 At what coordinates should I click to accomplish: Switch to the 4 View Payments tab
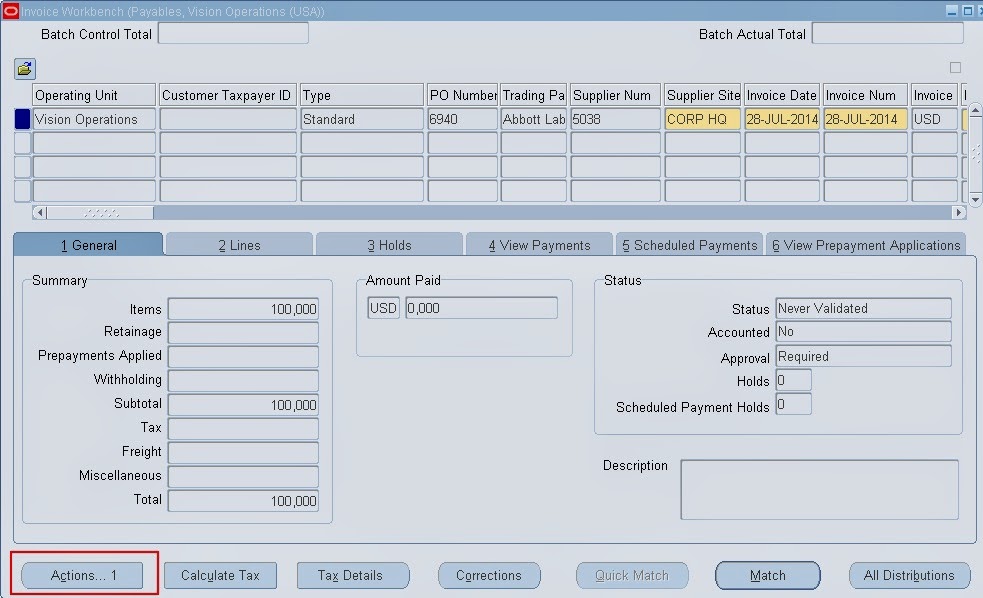[539, 243]
